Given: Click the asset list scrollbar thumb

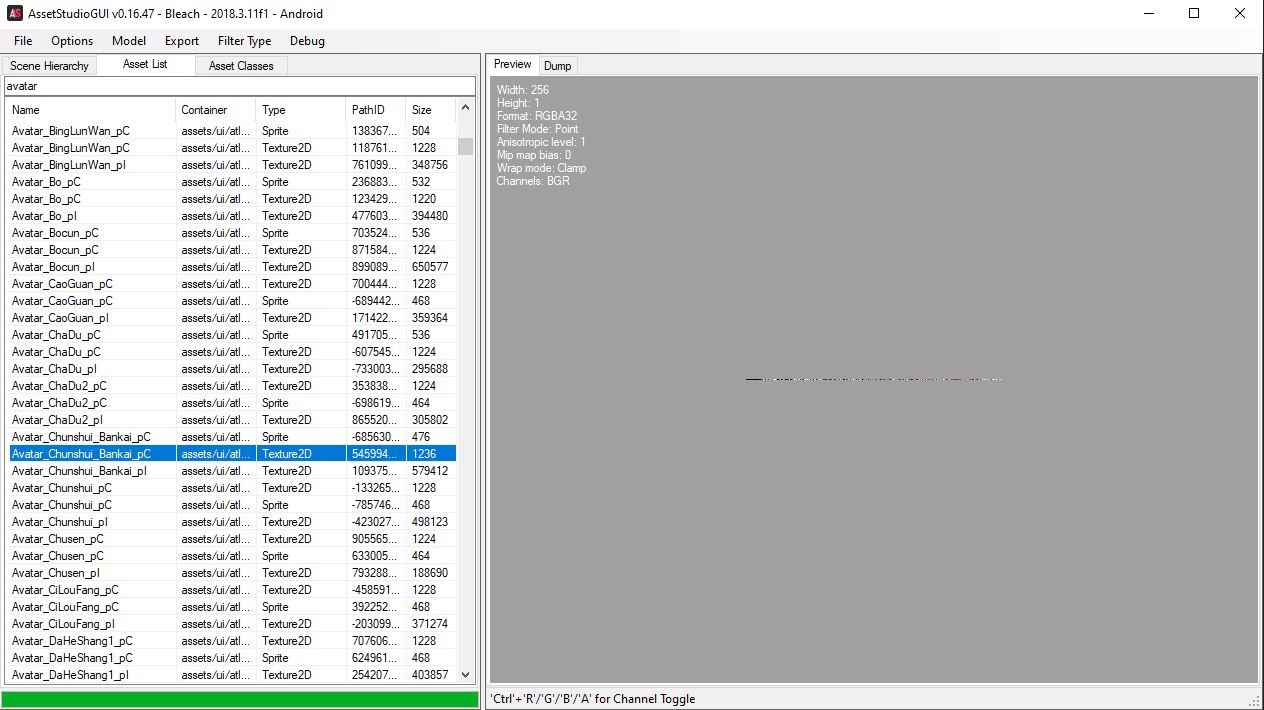Looking at the screenshot, I should [x=465, y=146].
